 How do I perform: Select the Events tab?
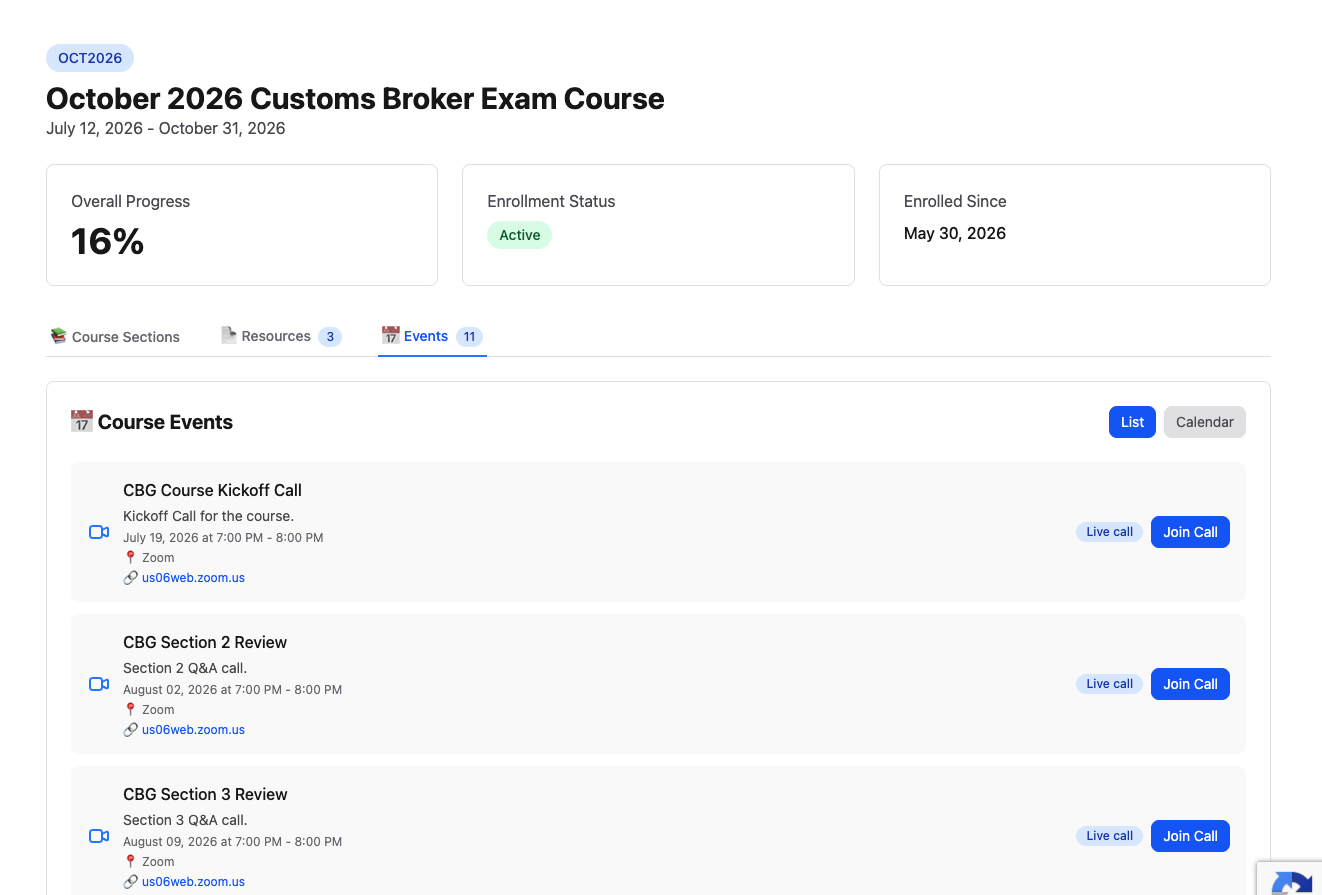[432, 337]
